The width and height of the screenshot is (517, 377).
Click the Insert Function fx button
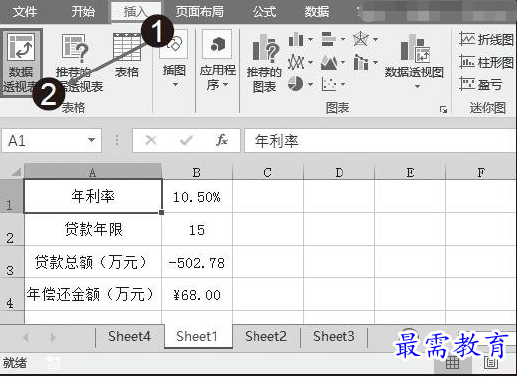click(222, 140)
